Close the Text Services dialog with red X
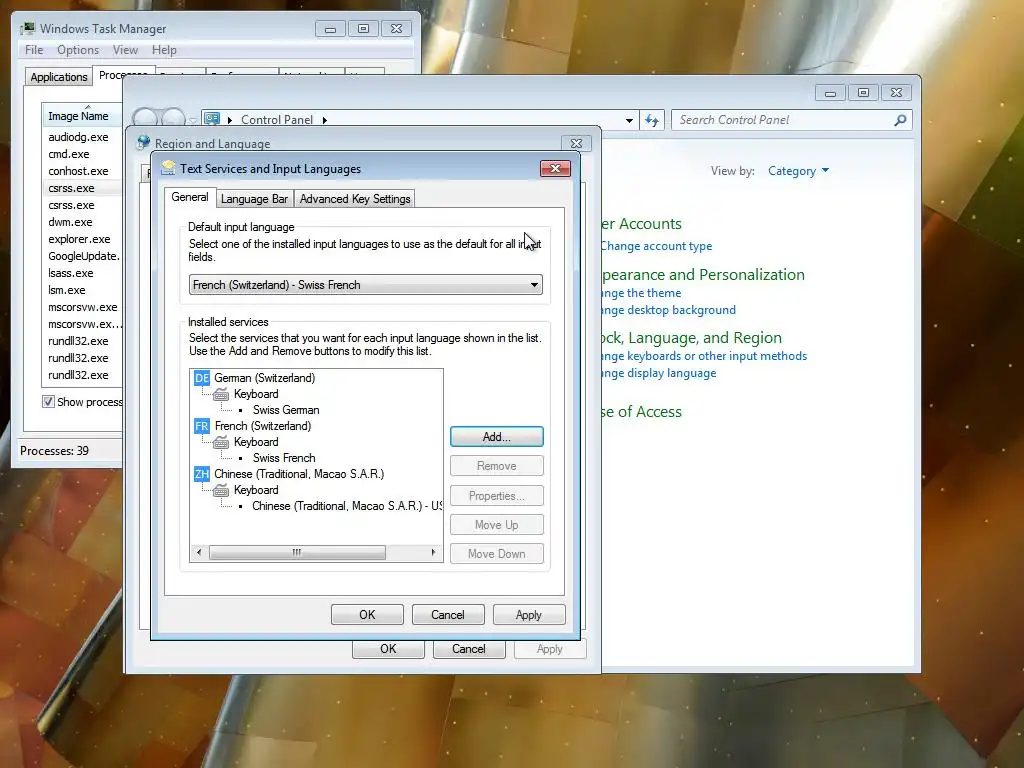This screenshot has height=768, width=1024. pos(555,168)
